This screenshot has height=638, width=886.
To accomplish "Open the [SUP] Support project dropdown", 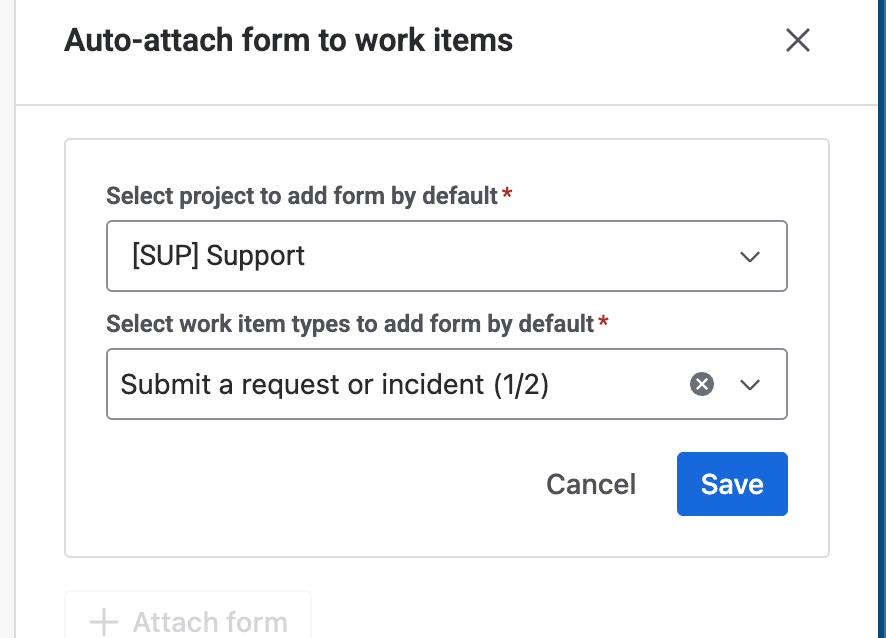I will click(x=446, y=256).
